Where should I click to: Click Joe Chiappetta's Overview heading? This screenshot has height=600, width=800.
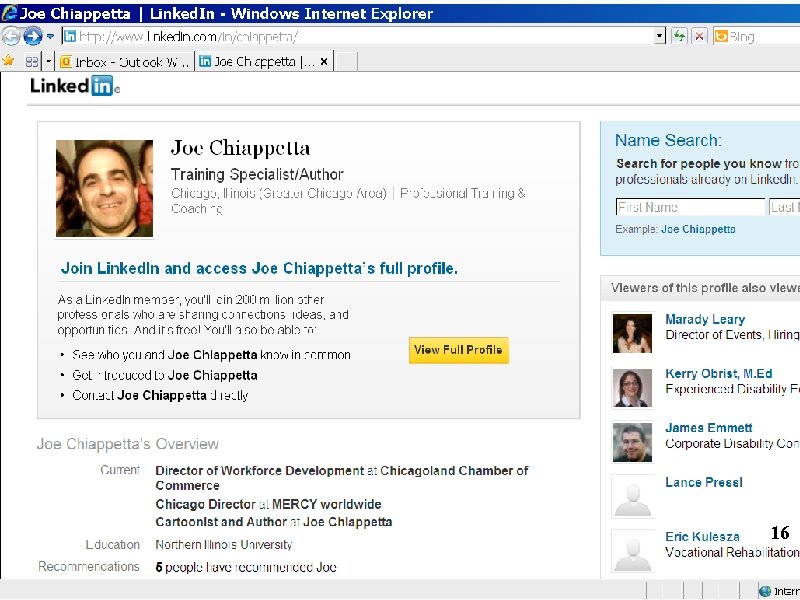point(128,444)
